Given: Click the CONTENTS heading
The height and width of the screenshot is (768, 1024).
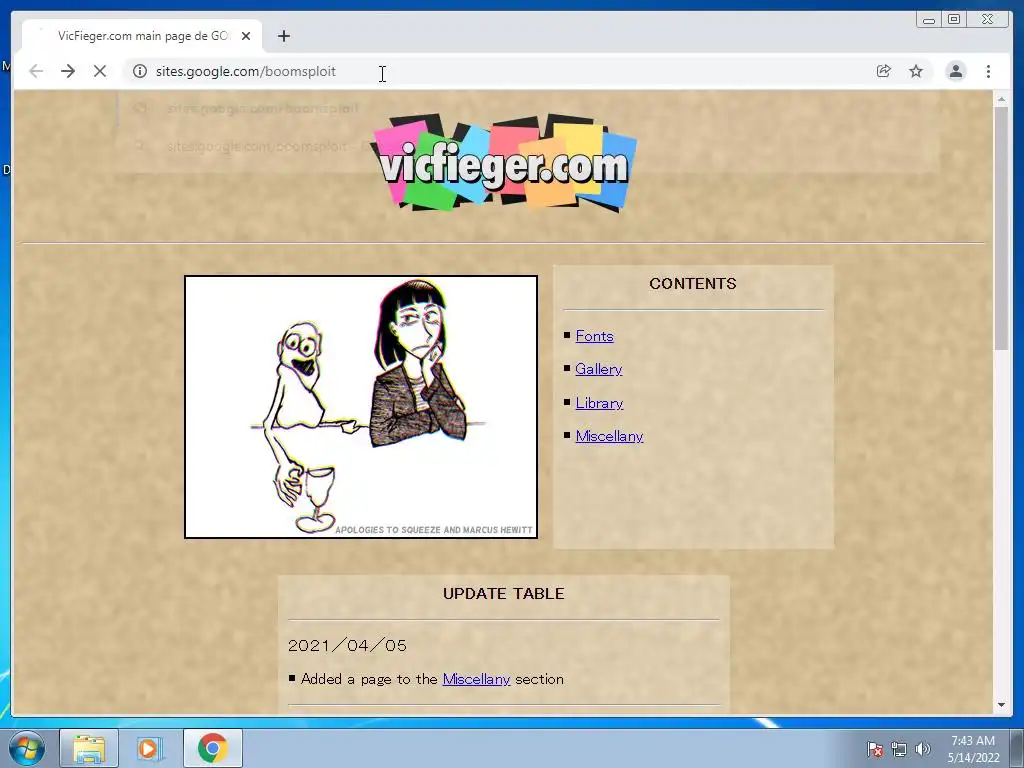Looking at the screenshot, I should coord(693,283).
